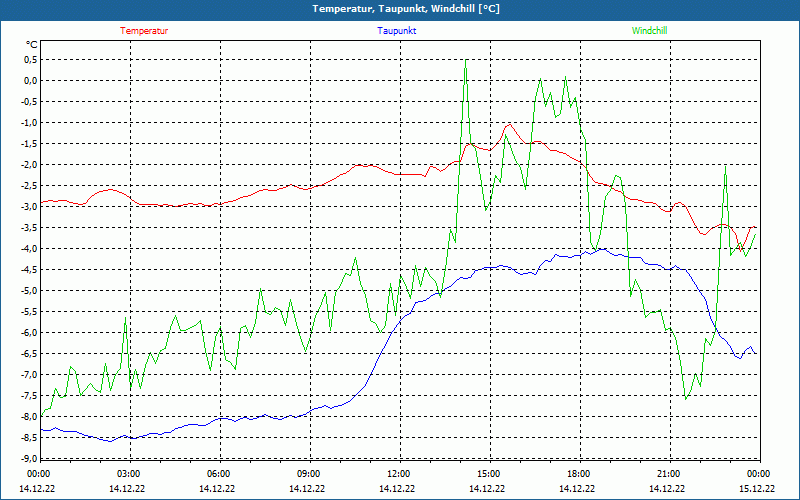Select the 06:00 time axis label
Screen dimensions: 800x500
pyautogui.click(x=218, y=474)
